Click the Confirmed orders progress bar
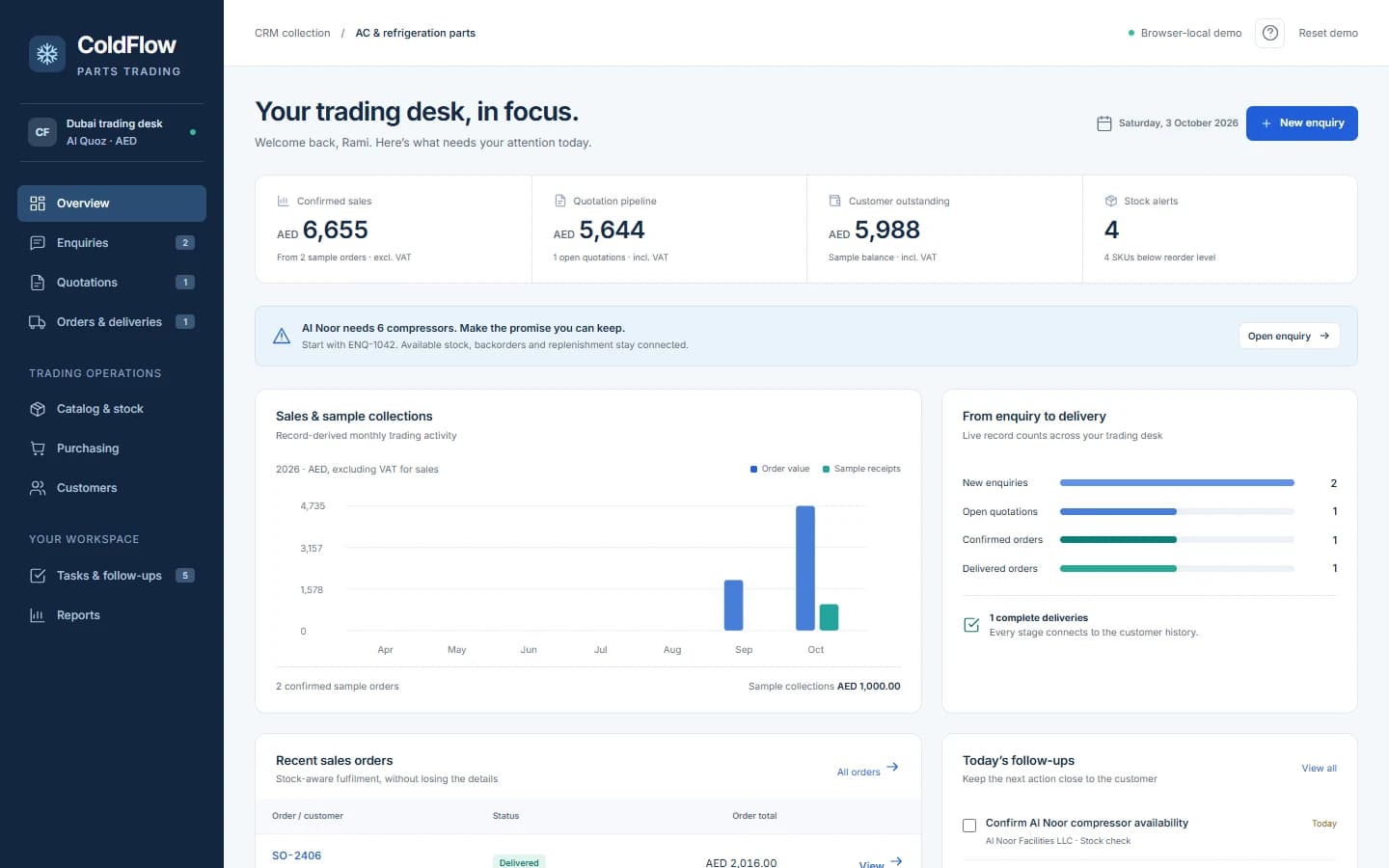 point(1177,540)
